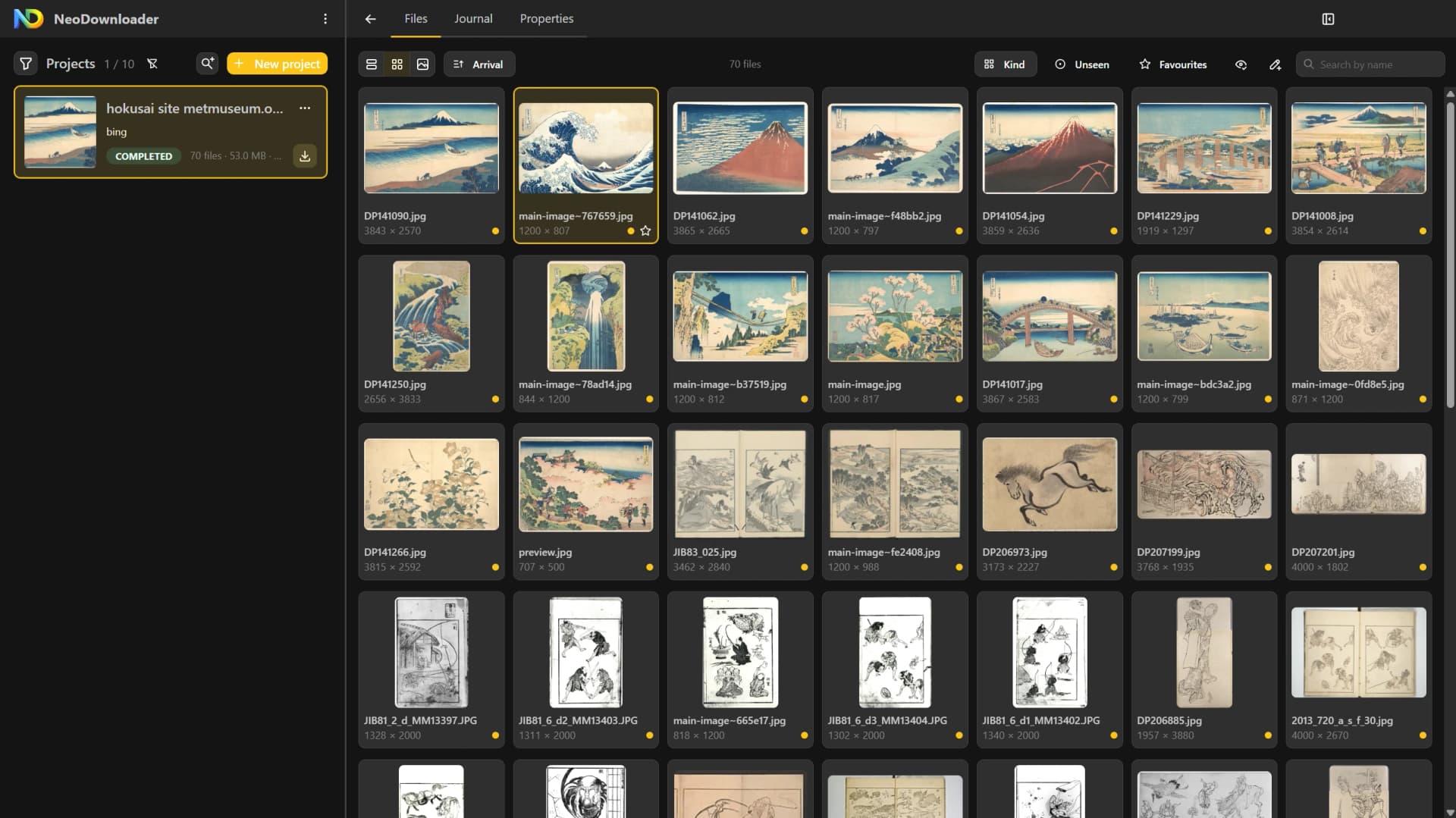Clear project filters icon
The width and height of the screenshot is (1456, 818).
[152, 64]
